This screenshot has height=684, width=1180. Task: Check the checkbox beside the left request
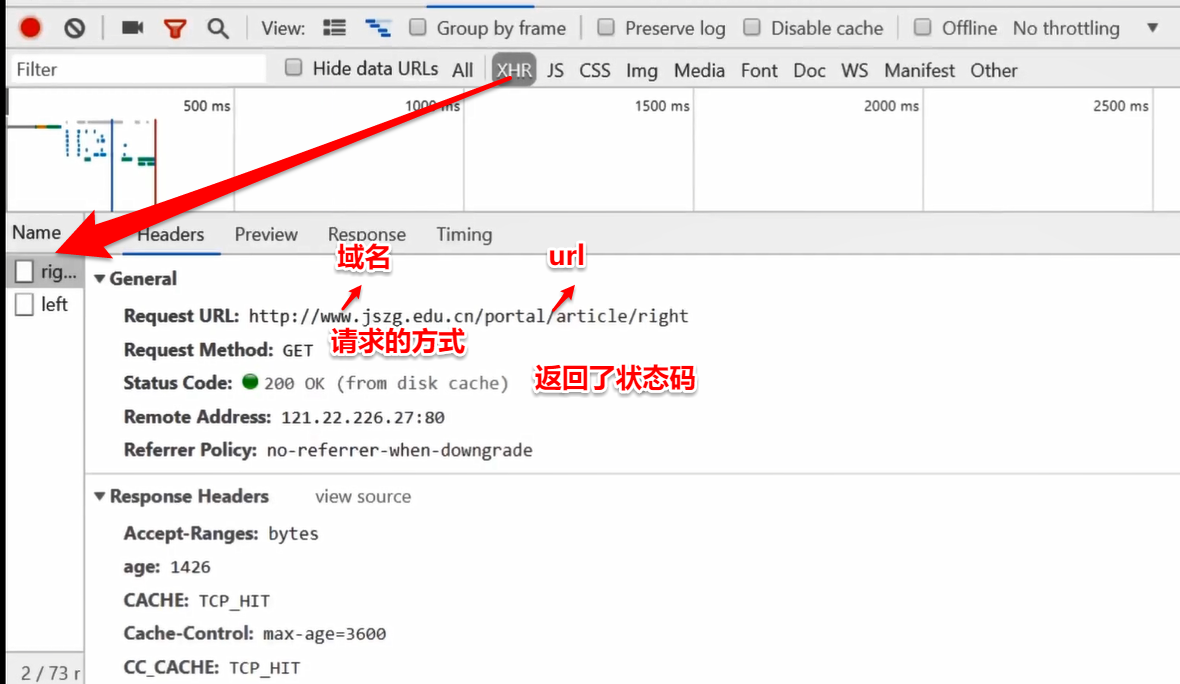[26, 305]
